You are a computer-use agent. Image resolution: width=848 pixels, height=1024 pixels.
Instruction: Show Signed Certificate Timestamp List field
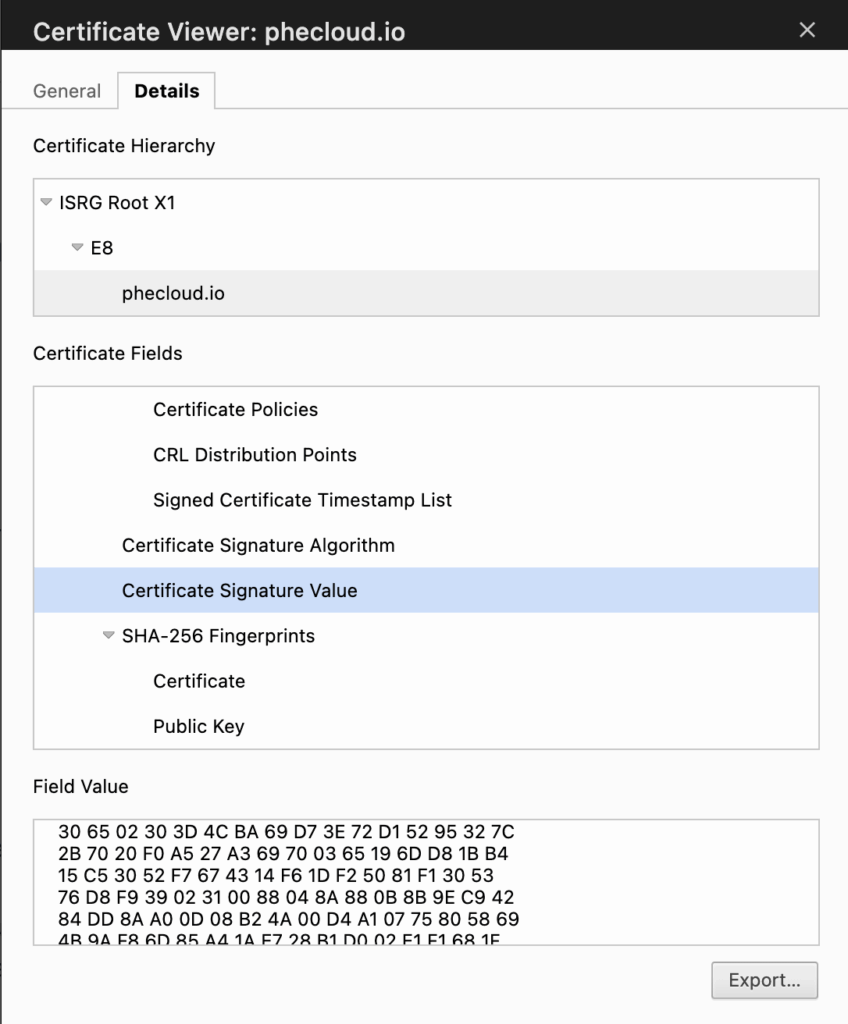[302, 500]
